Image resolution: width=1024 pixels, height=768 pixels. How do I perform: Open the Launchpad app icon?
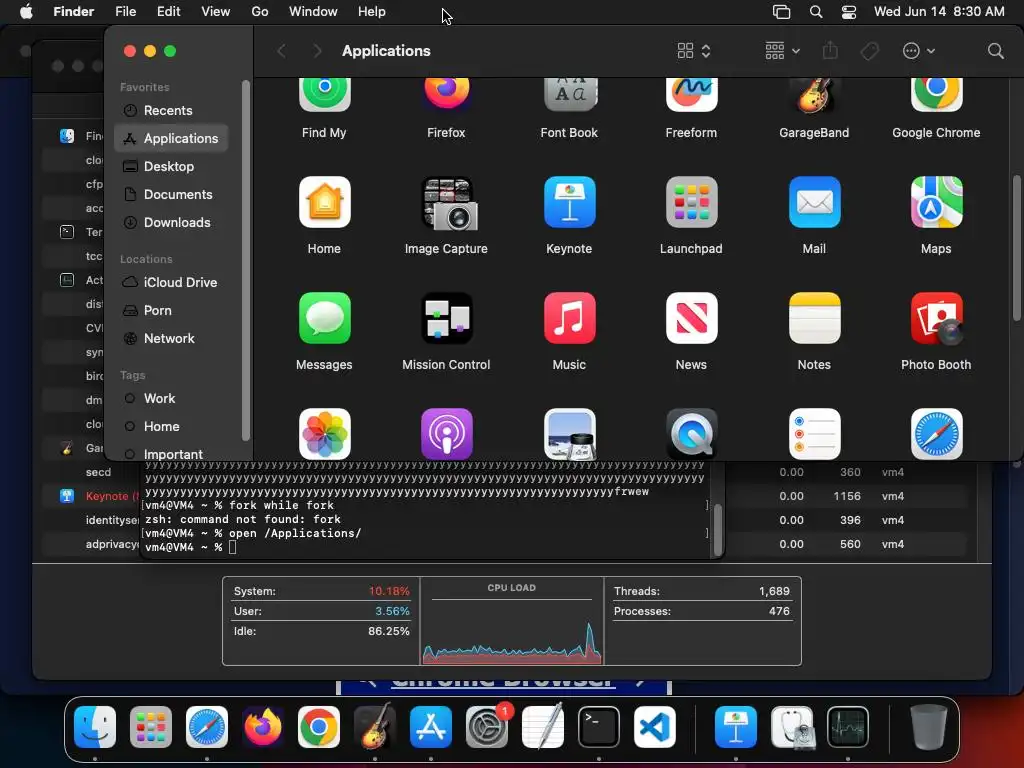coord(692,202)
